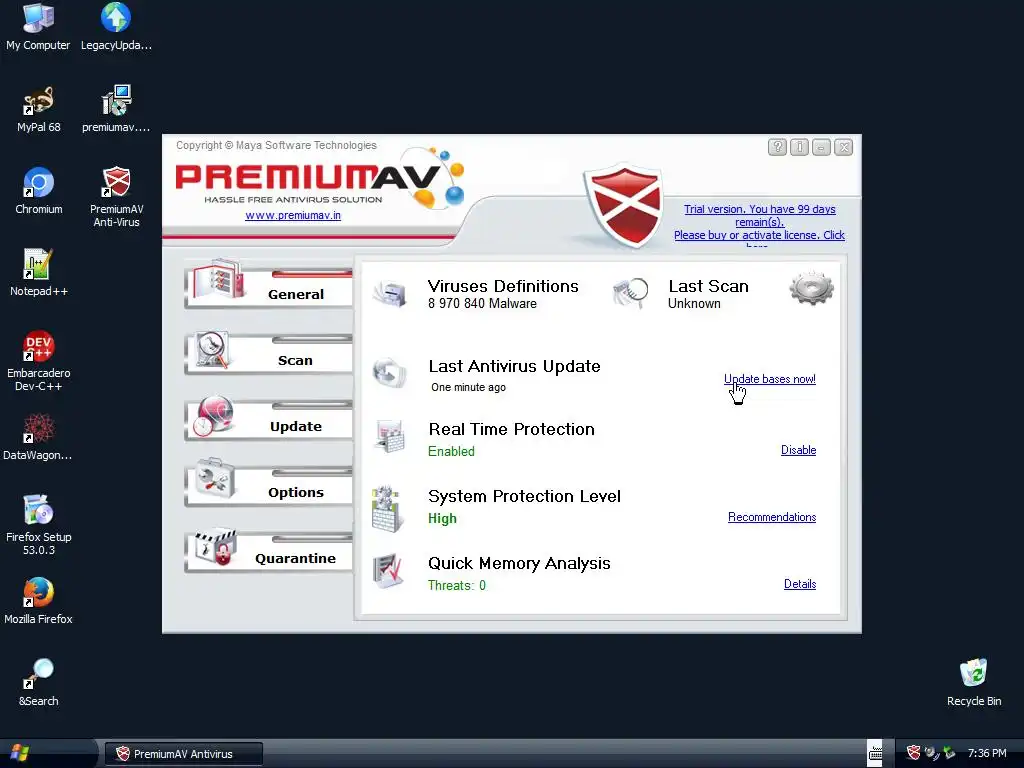Click the Viruses Definitions icon
Viewport: 1024px width, 768px height.
tap(391, 293)
